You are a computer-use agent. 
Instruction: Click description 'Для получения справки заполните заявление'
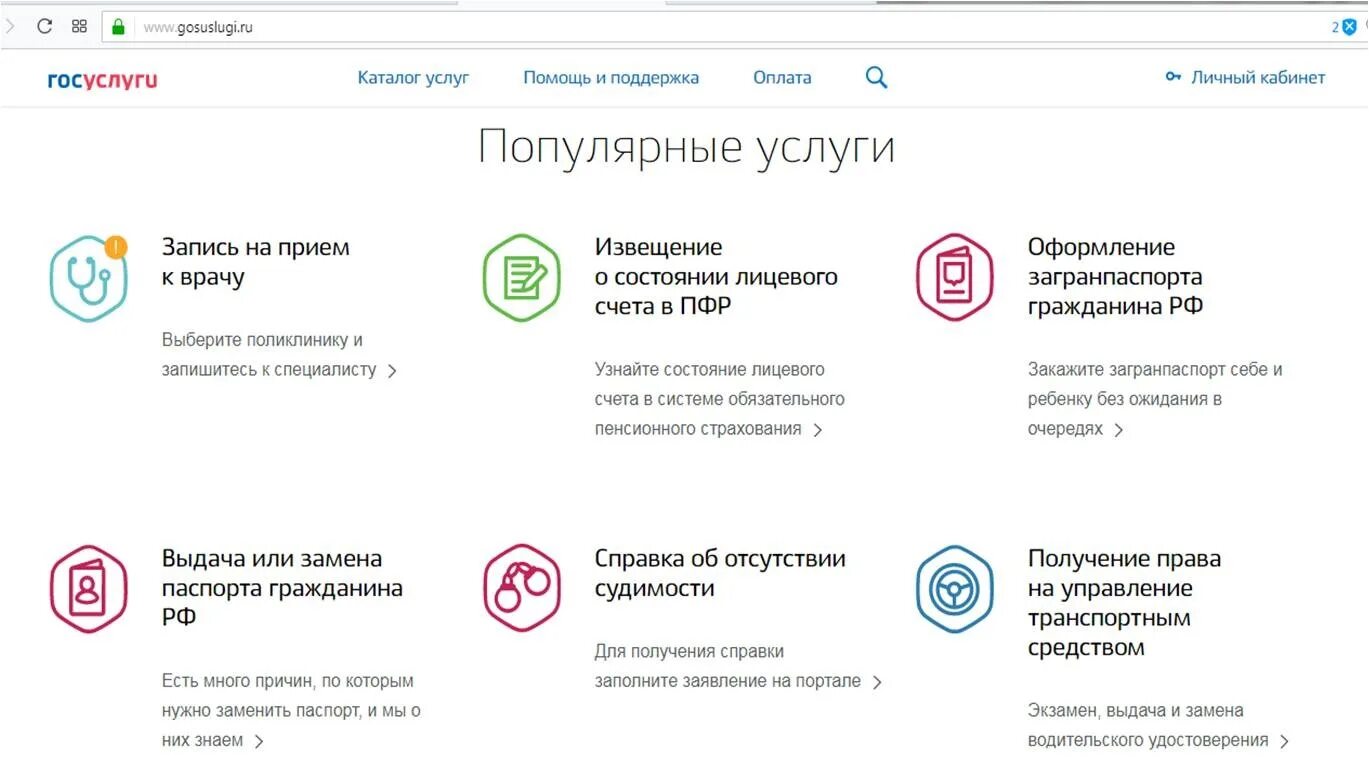coord(728,666)
